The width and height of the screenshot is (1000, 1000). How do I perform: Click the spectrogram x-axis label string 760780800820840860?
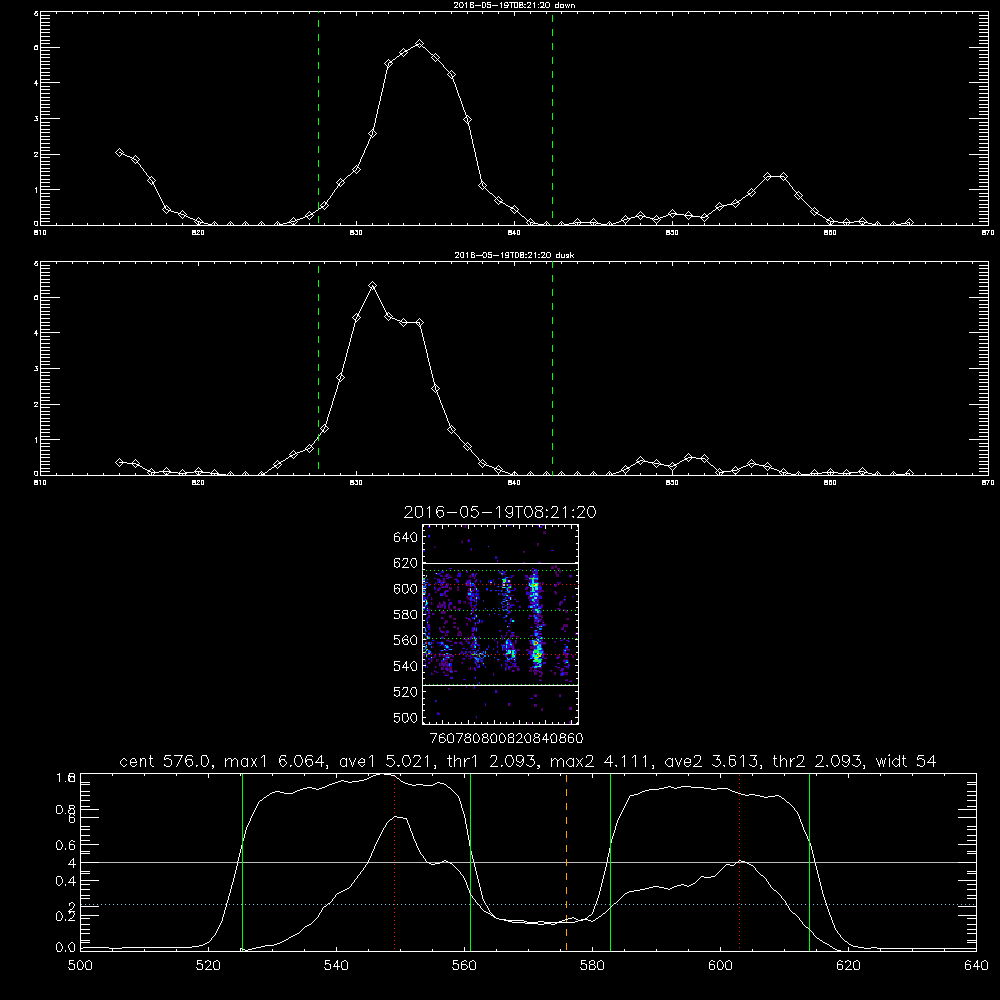coord(506,738)
